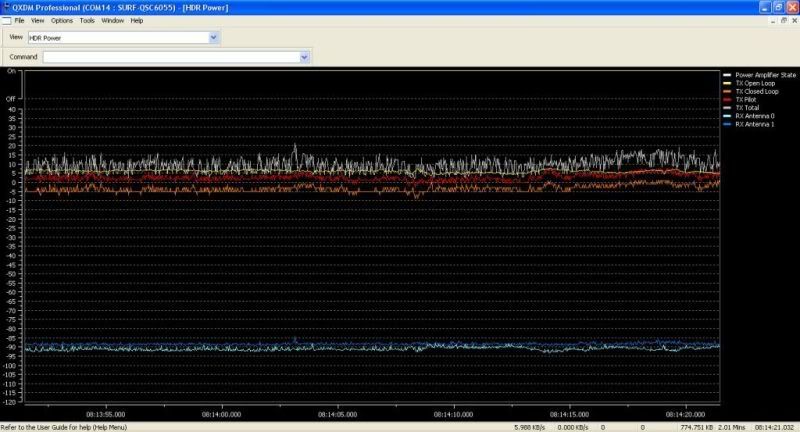Maximize the QXDM Professional main window
This screenshot has height=432, width=800.
779,7
